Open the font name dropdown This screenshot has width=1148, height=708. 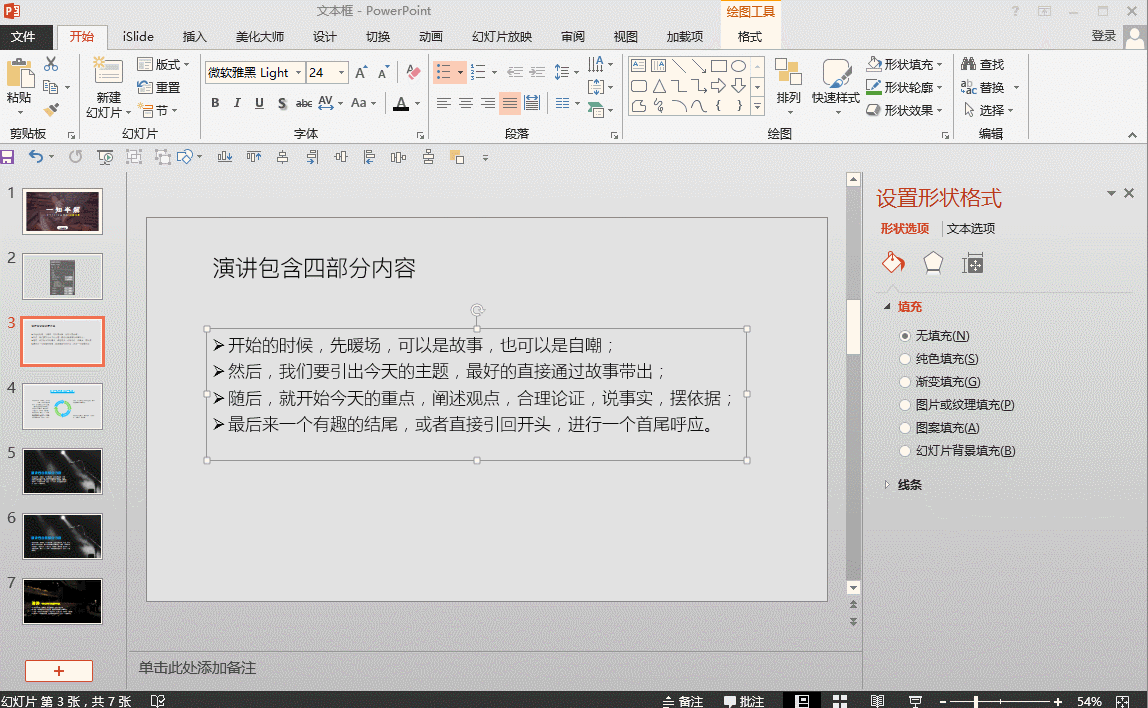[x=298, y=73]
